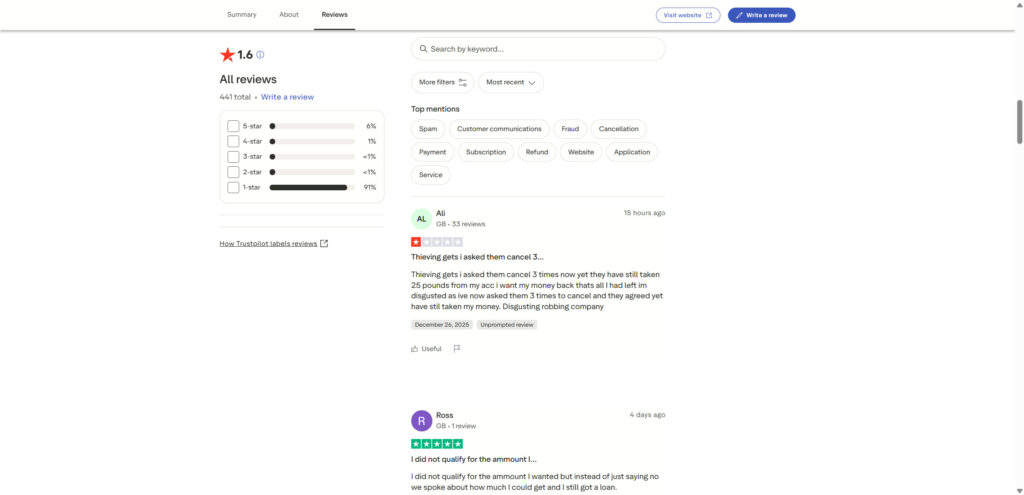Switch to the Summary tab
This screenshot has width=1024, height=495.
(242, 15)
